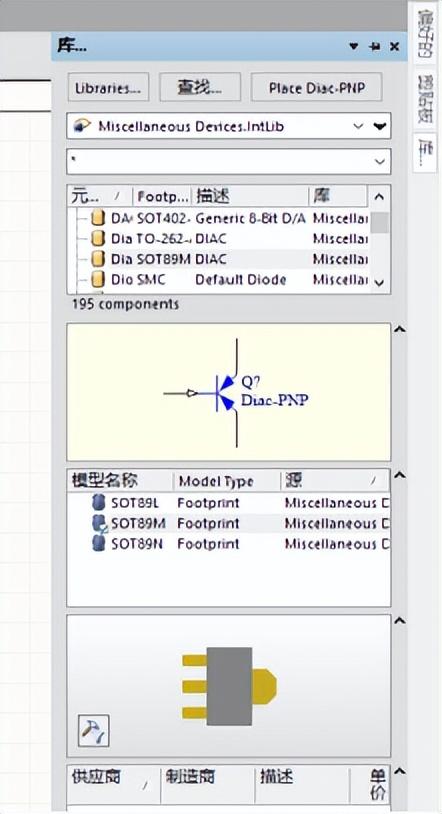Collapse the footprint preview section
This screenshot has width=442, height=814.
399,620
